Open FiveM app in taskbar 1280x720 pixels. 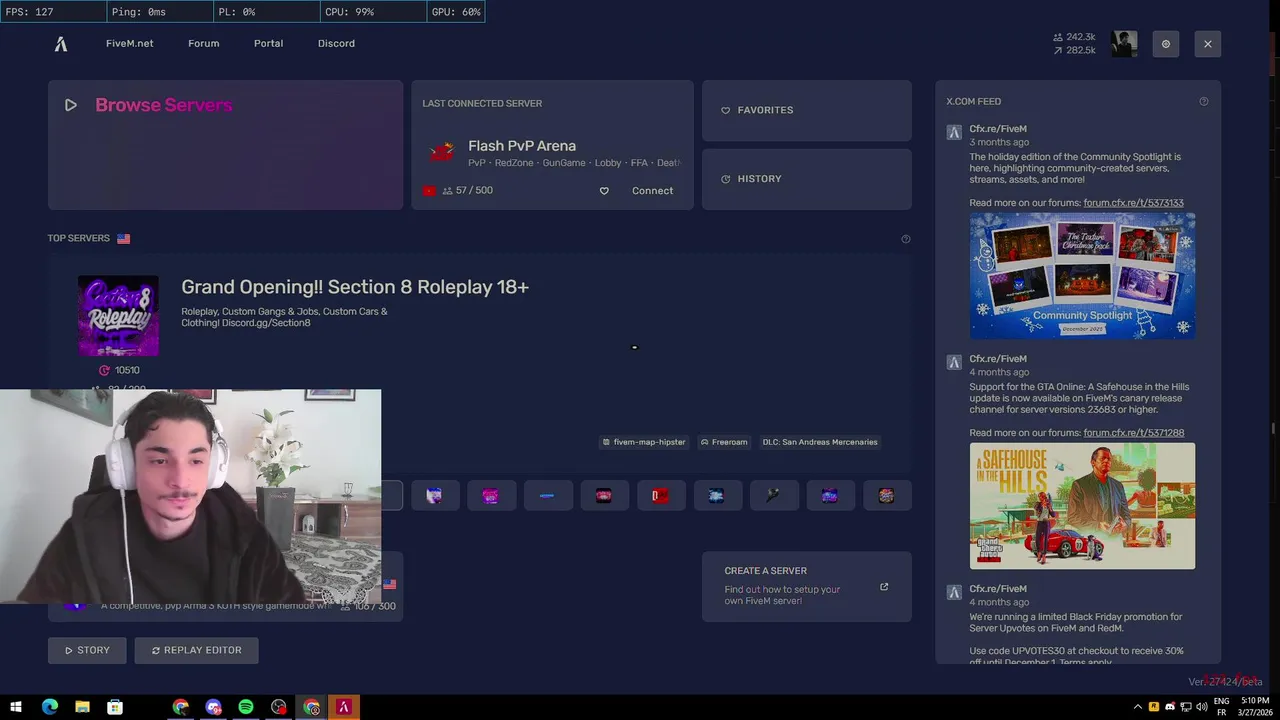[x=344, y=708]
